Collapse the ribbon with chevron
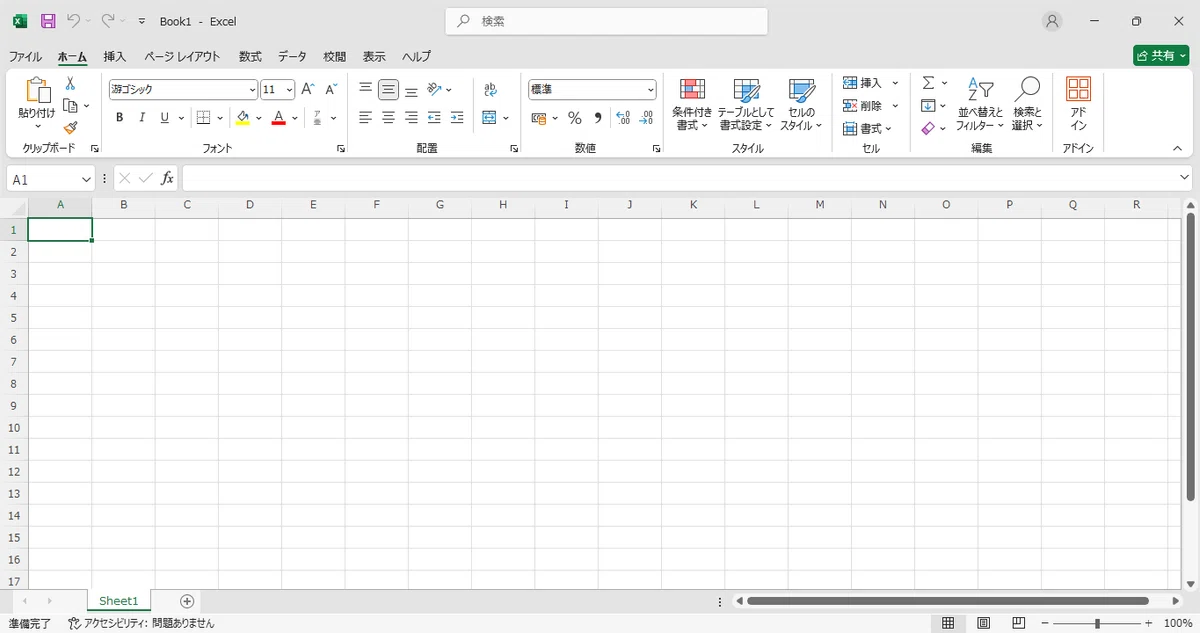This screenshot has width=1200, height=633. (1177, 148)
